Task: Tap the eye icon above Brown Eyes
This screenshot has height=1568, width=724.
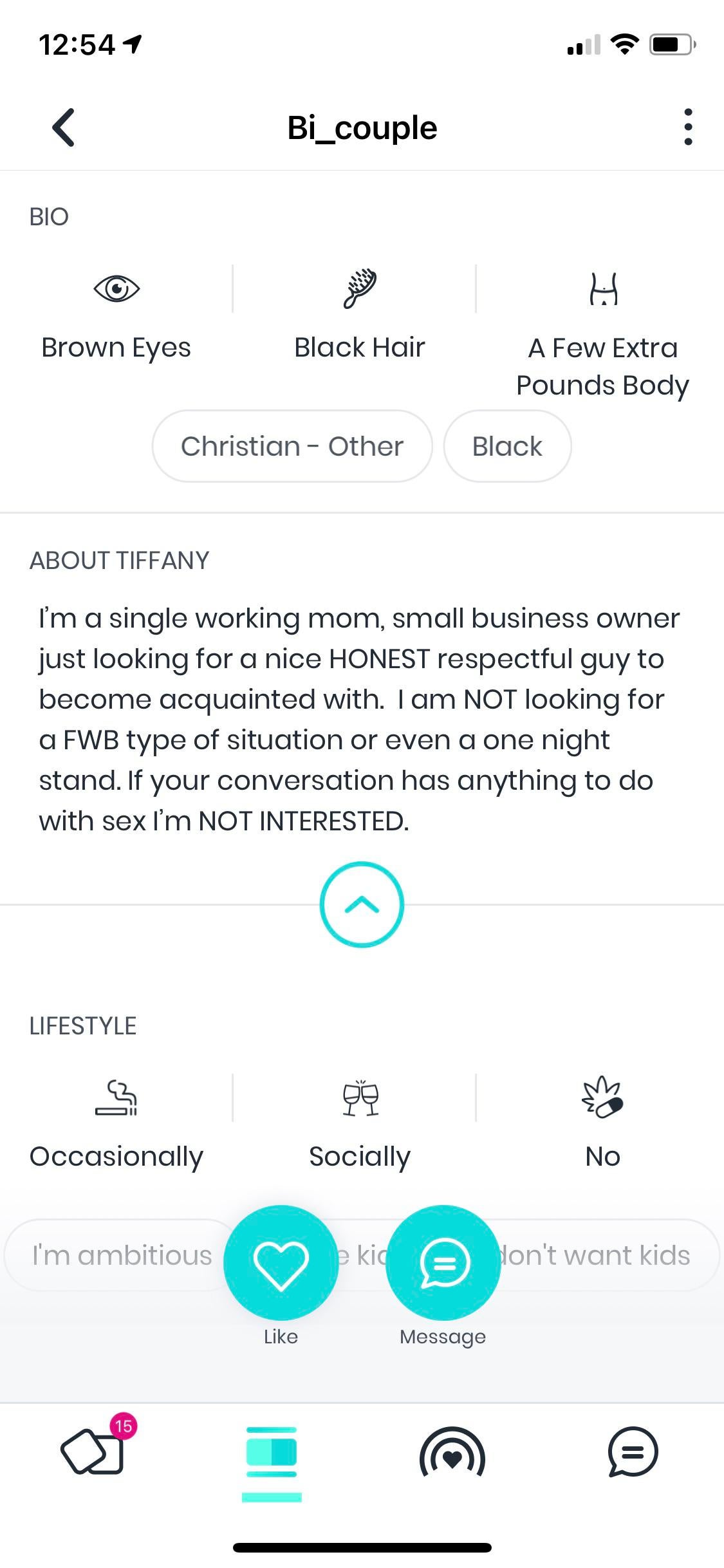Action: (116, 288)
